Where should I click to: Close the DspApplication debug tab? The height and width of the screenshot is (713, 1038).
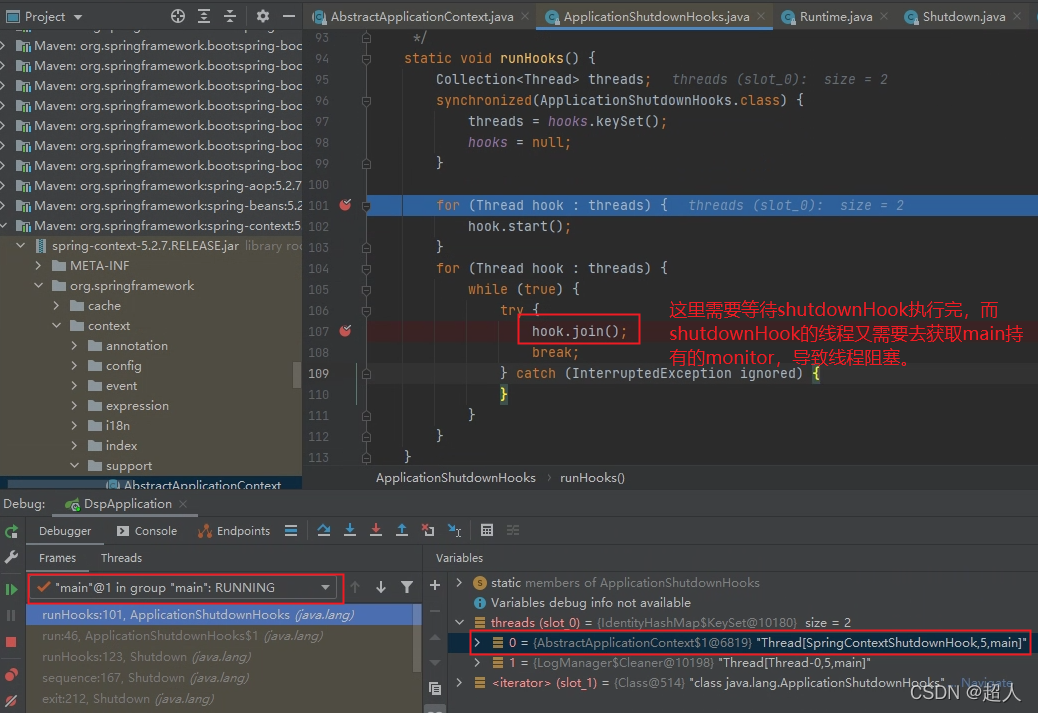[183, 504]
